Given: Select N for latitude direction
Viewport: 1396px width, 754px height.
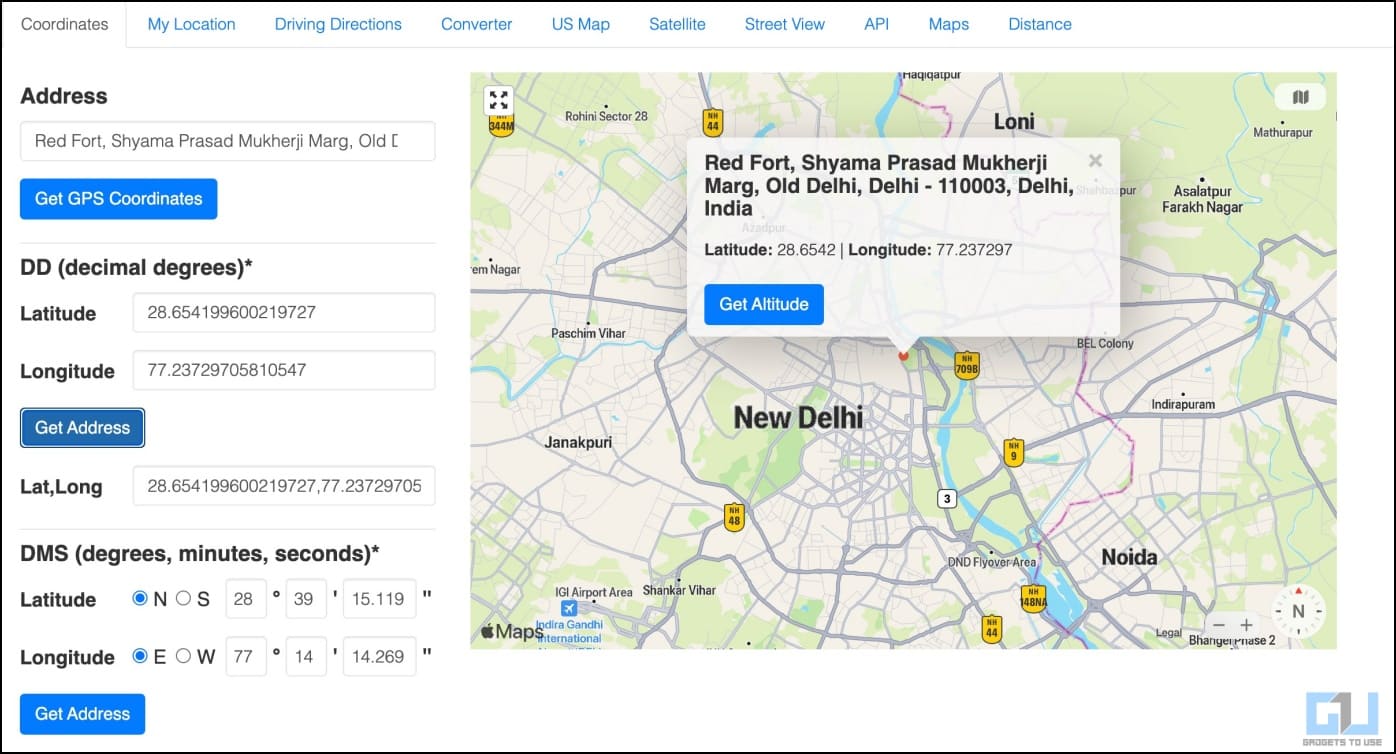Looking at the screenshot, I should 140,599.
